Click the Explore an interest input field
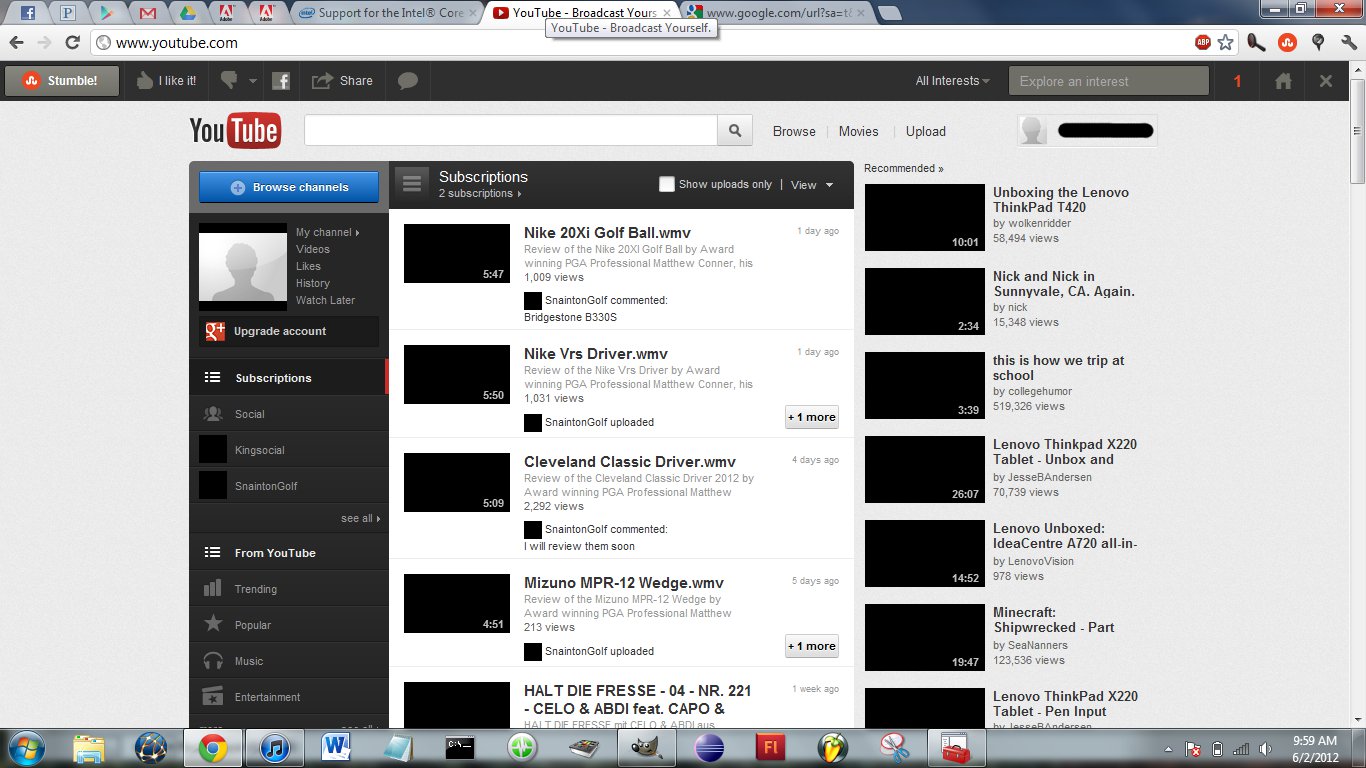 pyautogui.click(x=1108, y=80)
